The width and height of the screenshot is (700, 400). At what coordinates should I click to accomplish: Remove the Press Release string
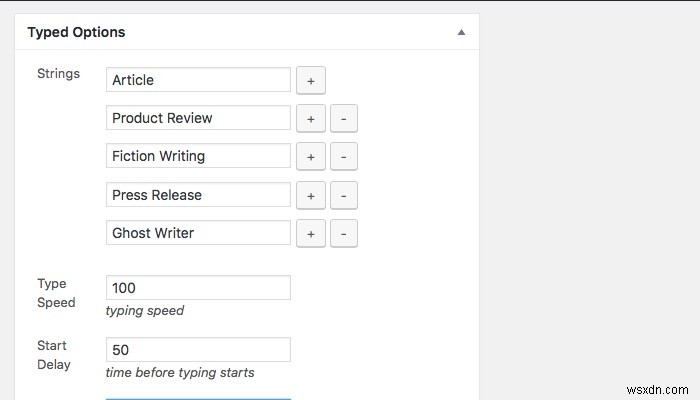click(x=343, y=195)
